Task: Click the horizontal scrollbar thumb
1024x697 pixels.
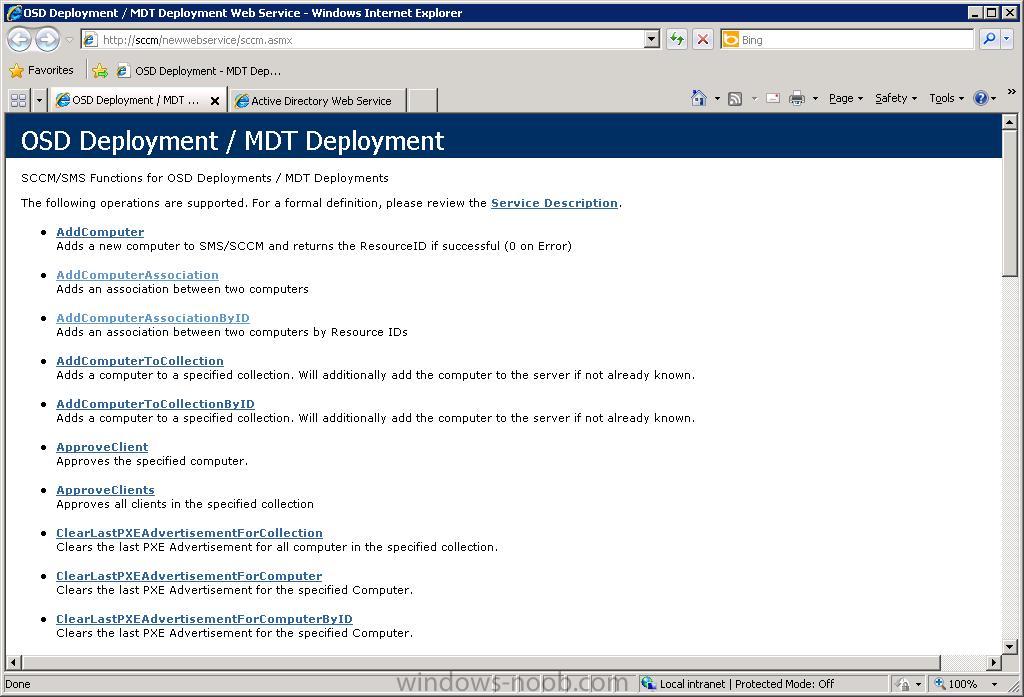Action: (480, 662)
